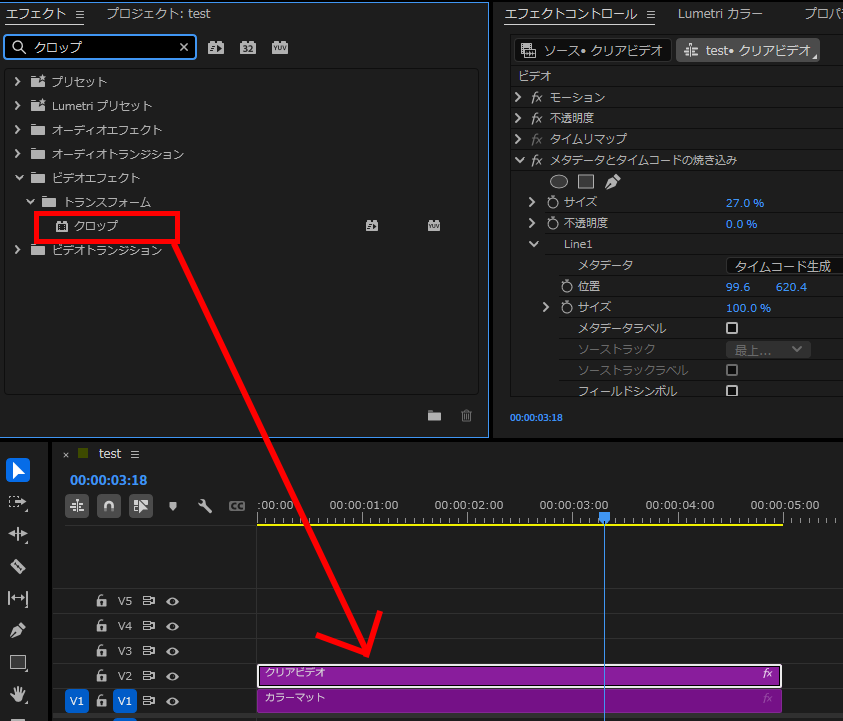Filter by accelerated effects icon
The width and height of the screenshot is (843, 721).
216,48
